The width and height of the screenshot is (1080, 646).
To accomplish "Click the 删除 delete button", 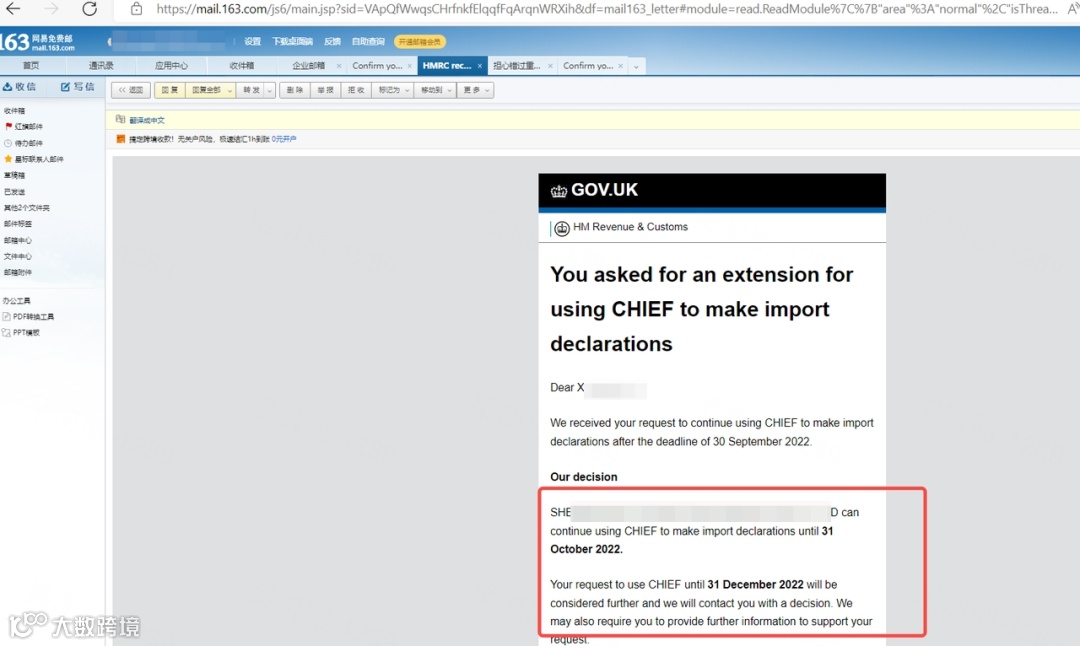I will point(295,90).
